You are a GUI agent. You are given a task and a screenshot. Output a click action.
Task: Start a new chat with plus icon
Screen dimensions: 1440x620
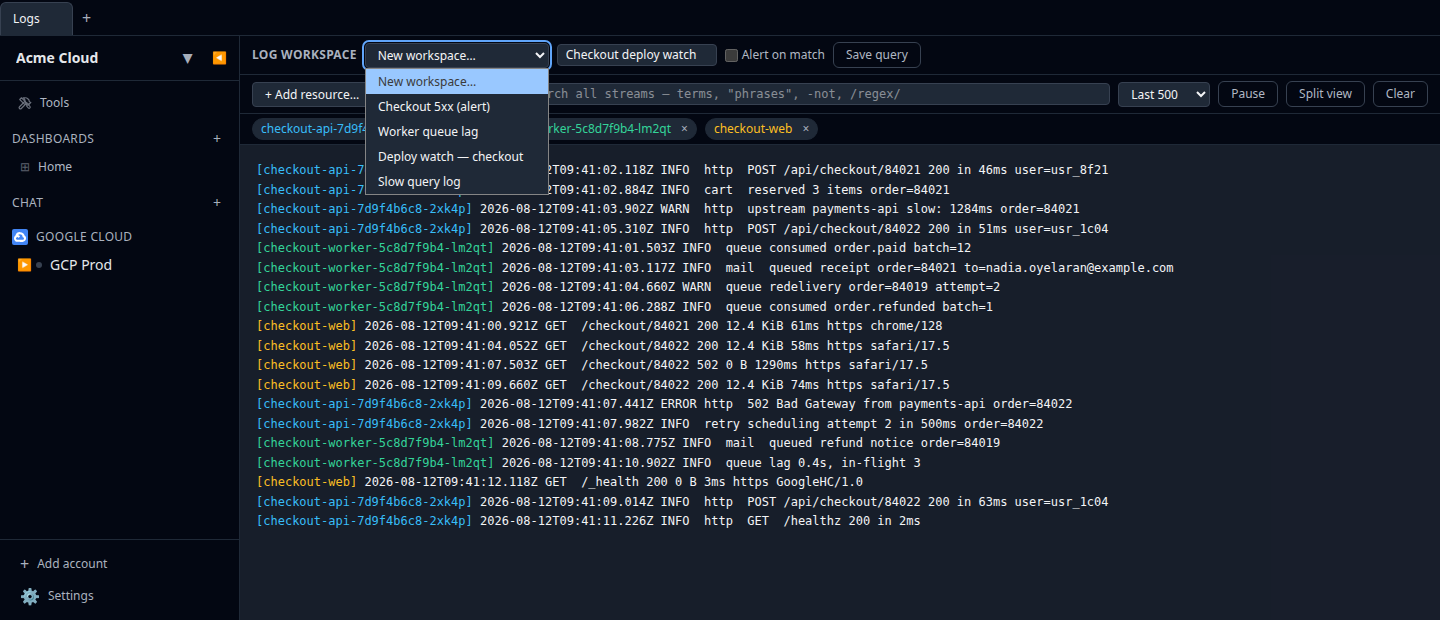pyautogui.click(x=217, y=203)
